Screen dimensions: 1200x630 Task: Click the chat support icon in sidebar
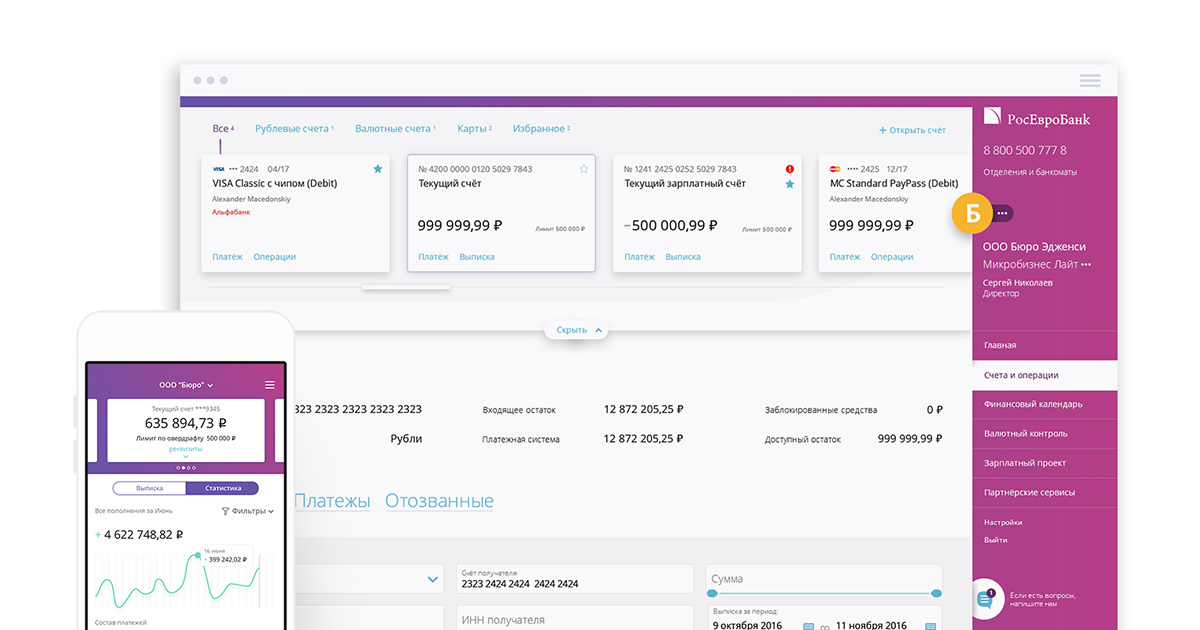988,598
